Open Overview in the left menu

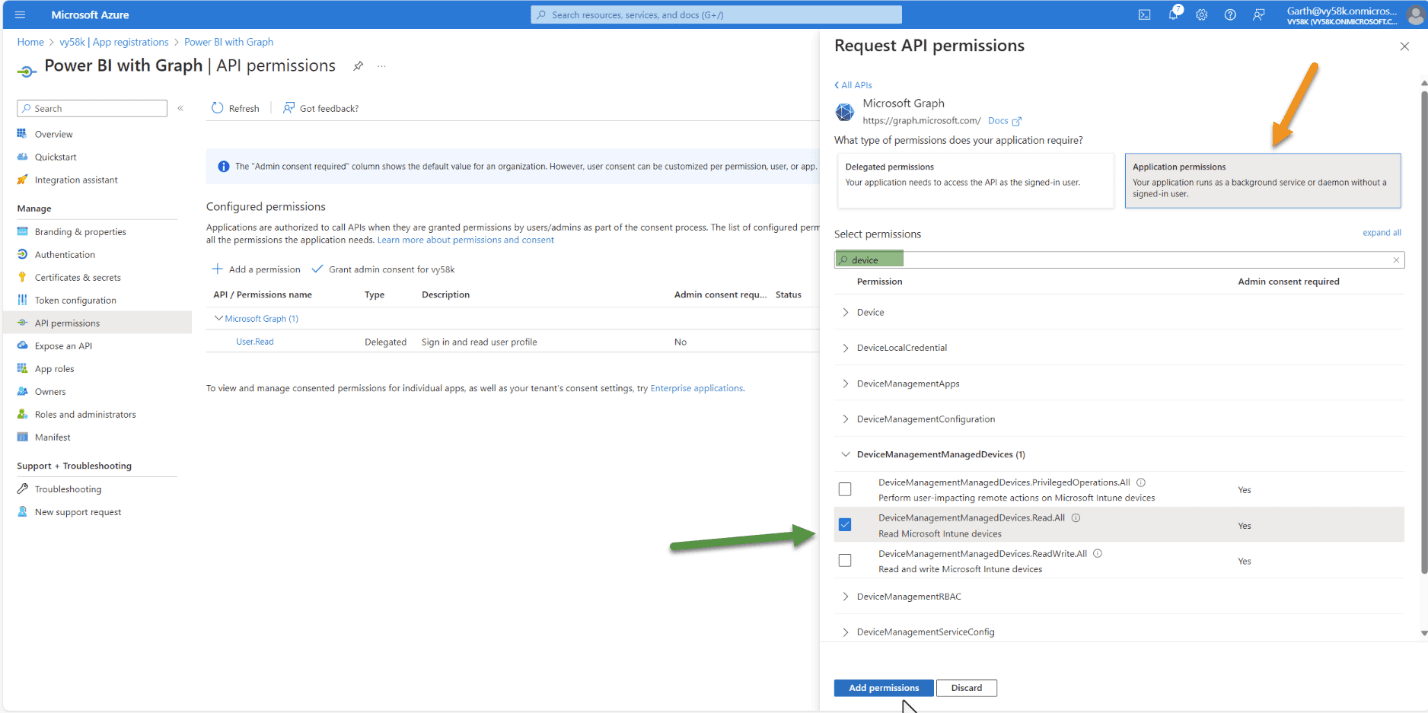(53, 134)
